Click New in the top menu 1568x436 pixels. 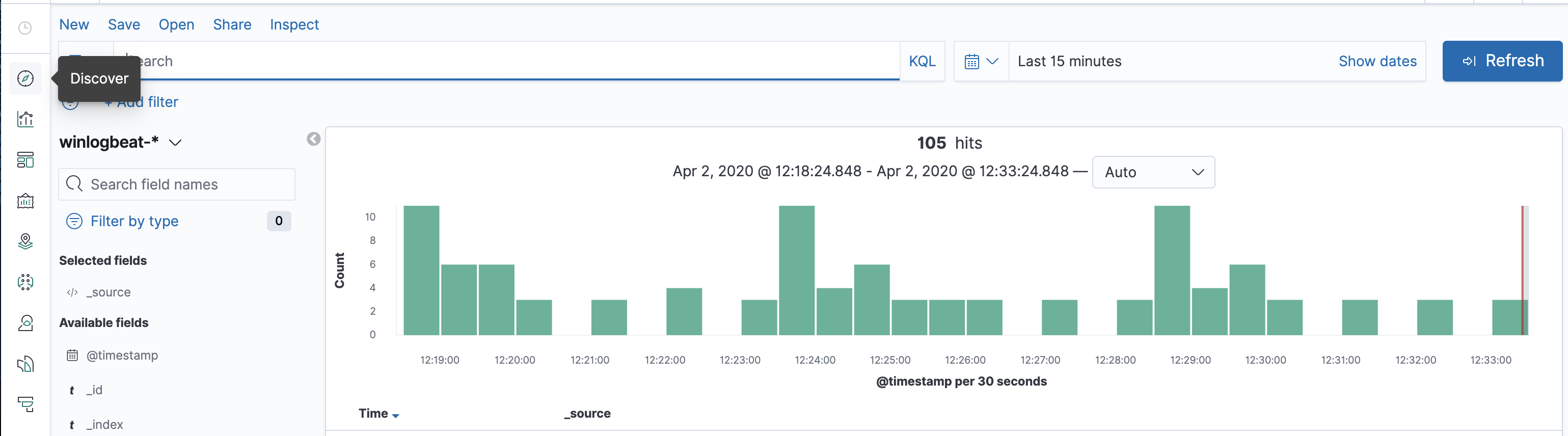[x=74, y=25]
